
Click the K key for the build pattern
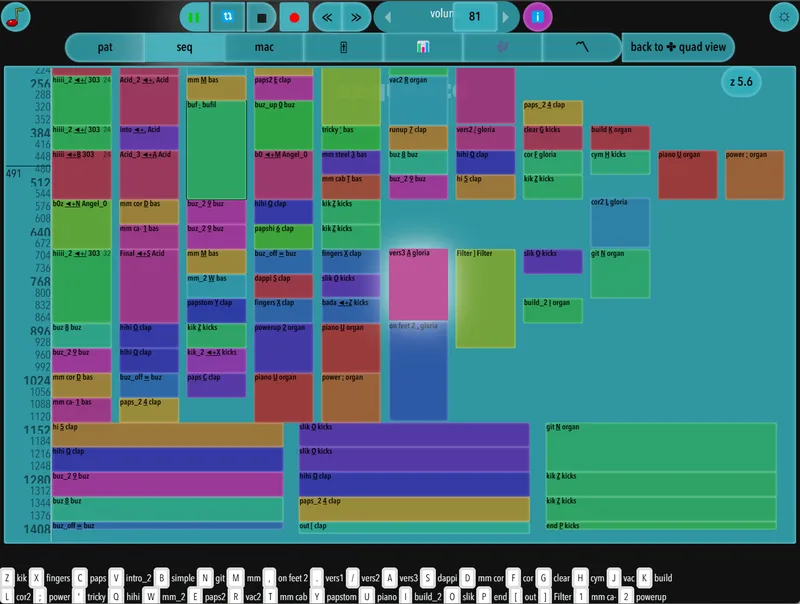pos(644,578)
